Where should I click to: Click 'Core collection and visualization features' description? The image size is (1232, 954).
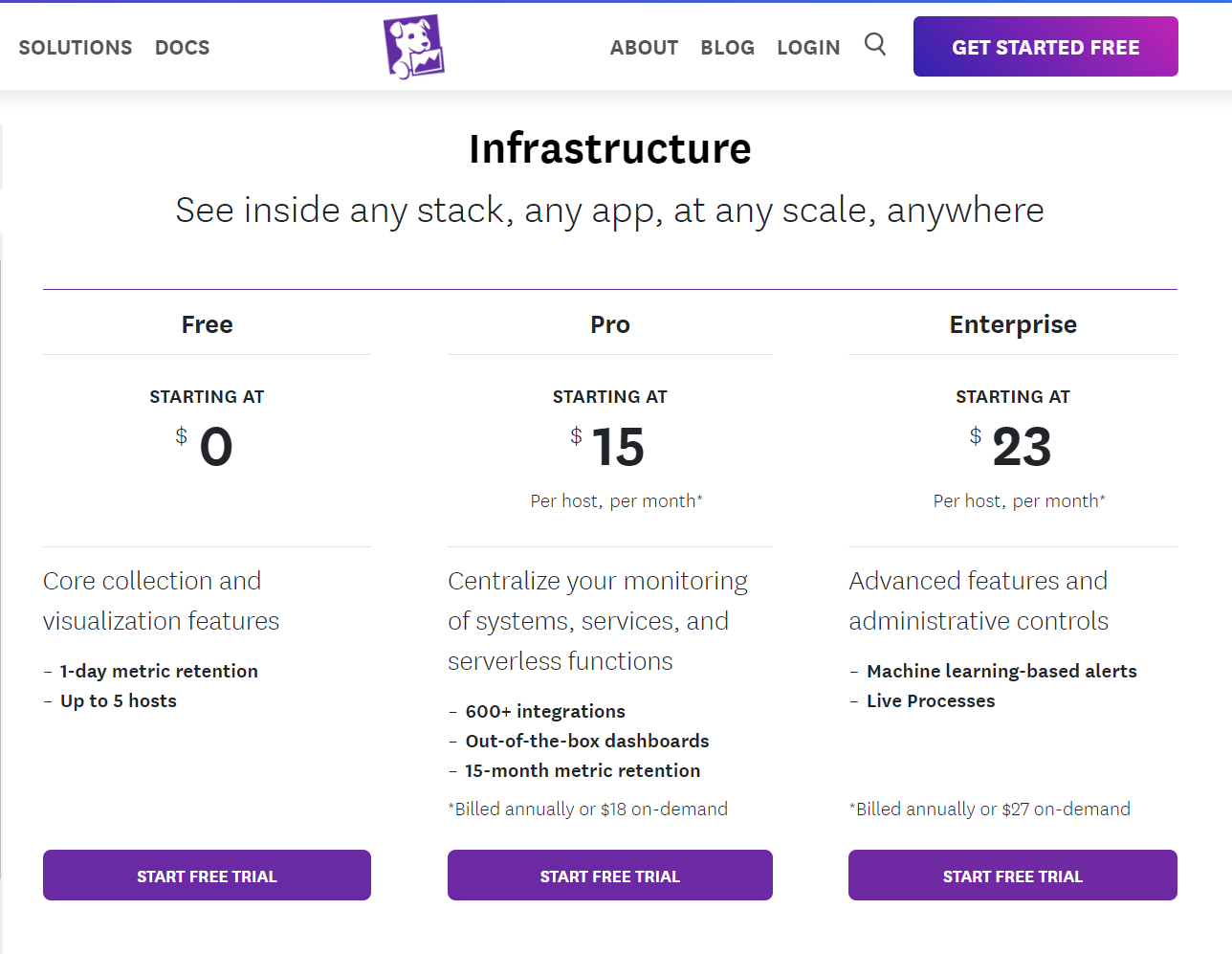coord(161,601)
